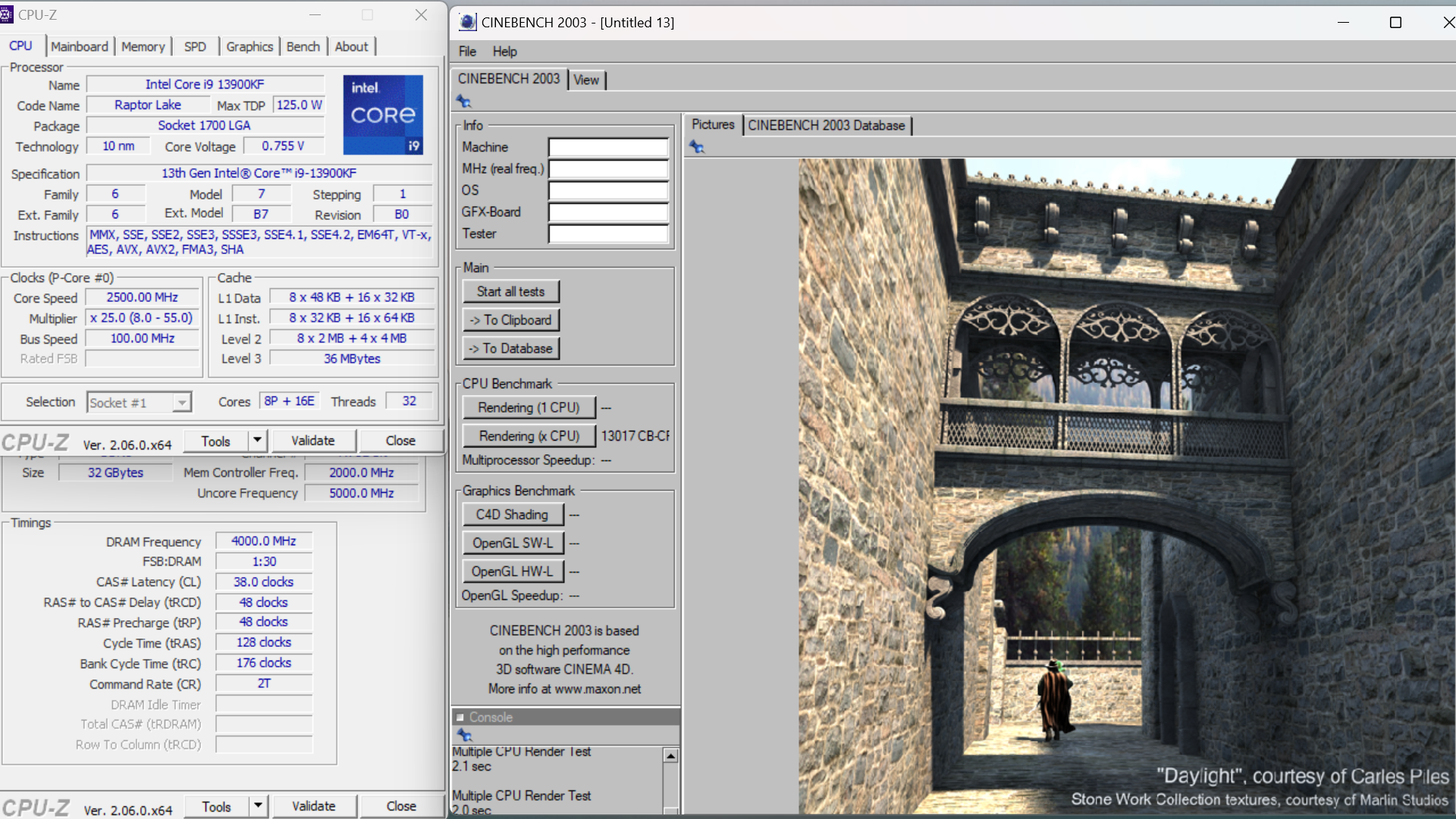
Task: Open the Help menu in CINEBENCH
Action: (505, 52)
